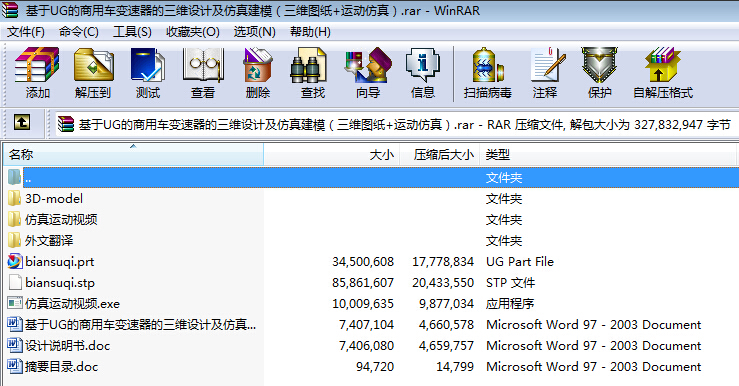Screen dimensions: 739x386
Task: Click the 仿真运动视频 folder icon
Action: point(14,219)
